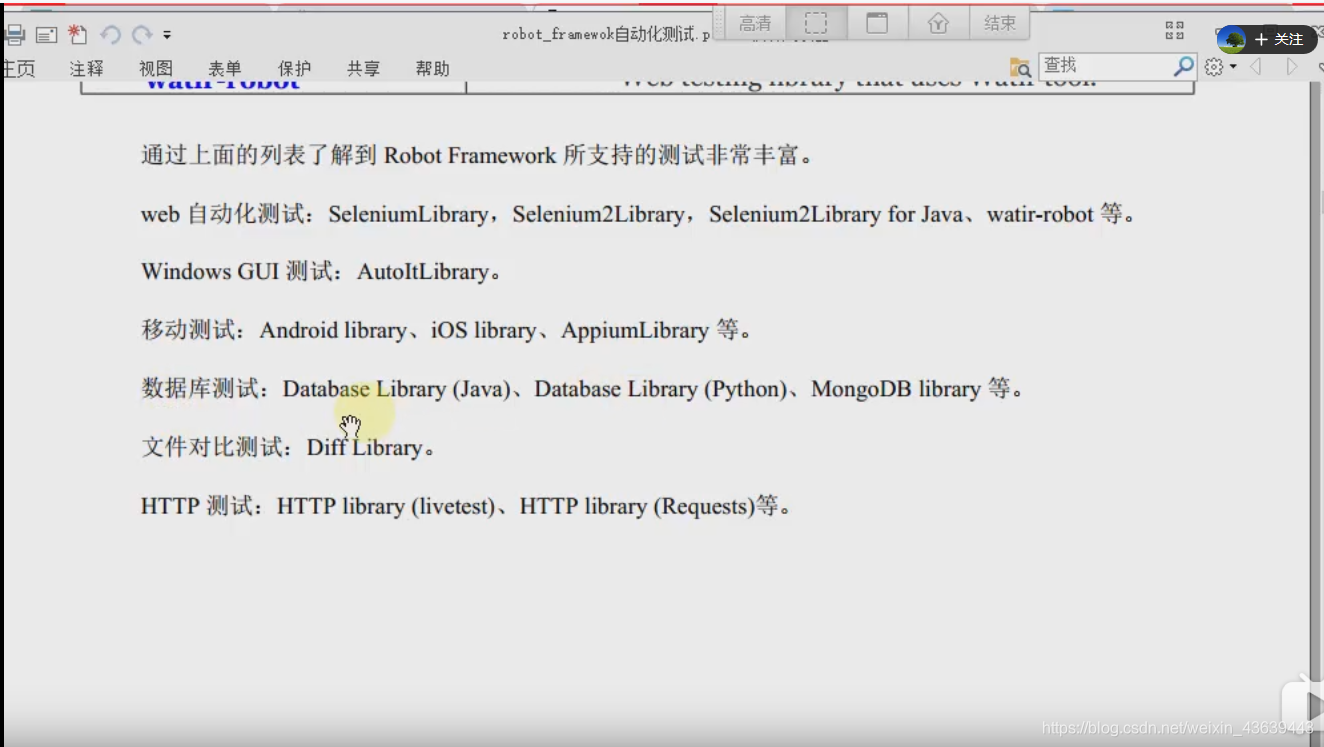
Task: Click the 结束 button
Action: (x=1000, y=23)
